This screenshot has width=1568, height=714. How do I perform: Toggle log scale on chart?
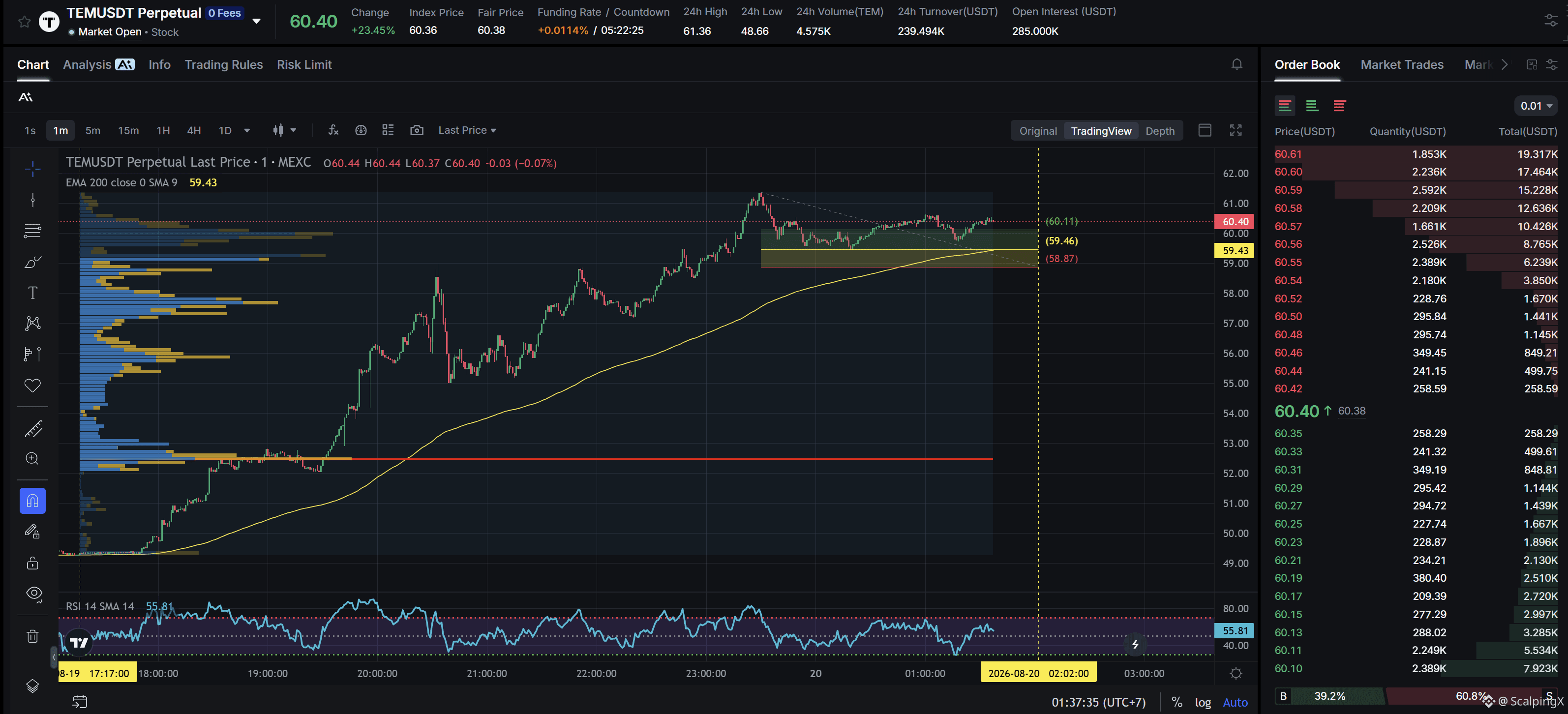pyautogui.click(x=1202, y=702)
